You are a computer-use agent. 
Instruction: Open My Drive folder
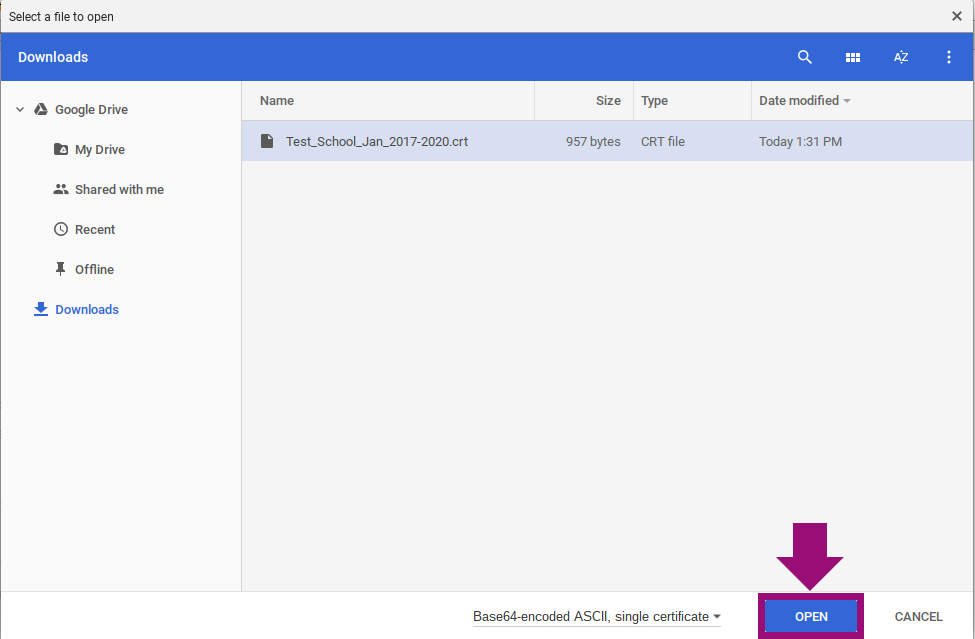coord(99,149)
